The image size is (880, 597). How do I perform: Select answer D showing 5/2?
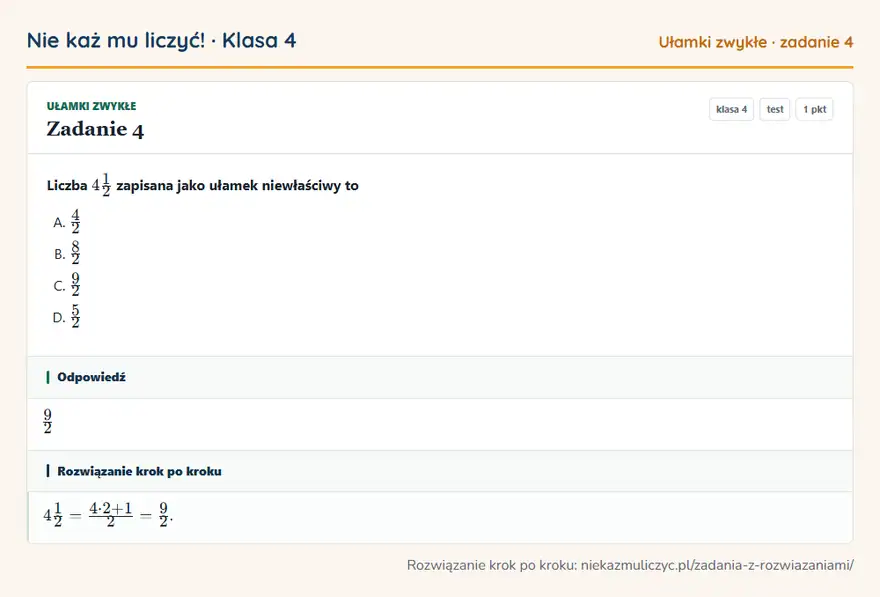tap(67, 316)
